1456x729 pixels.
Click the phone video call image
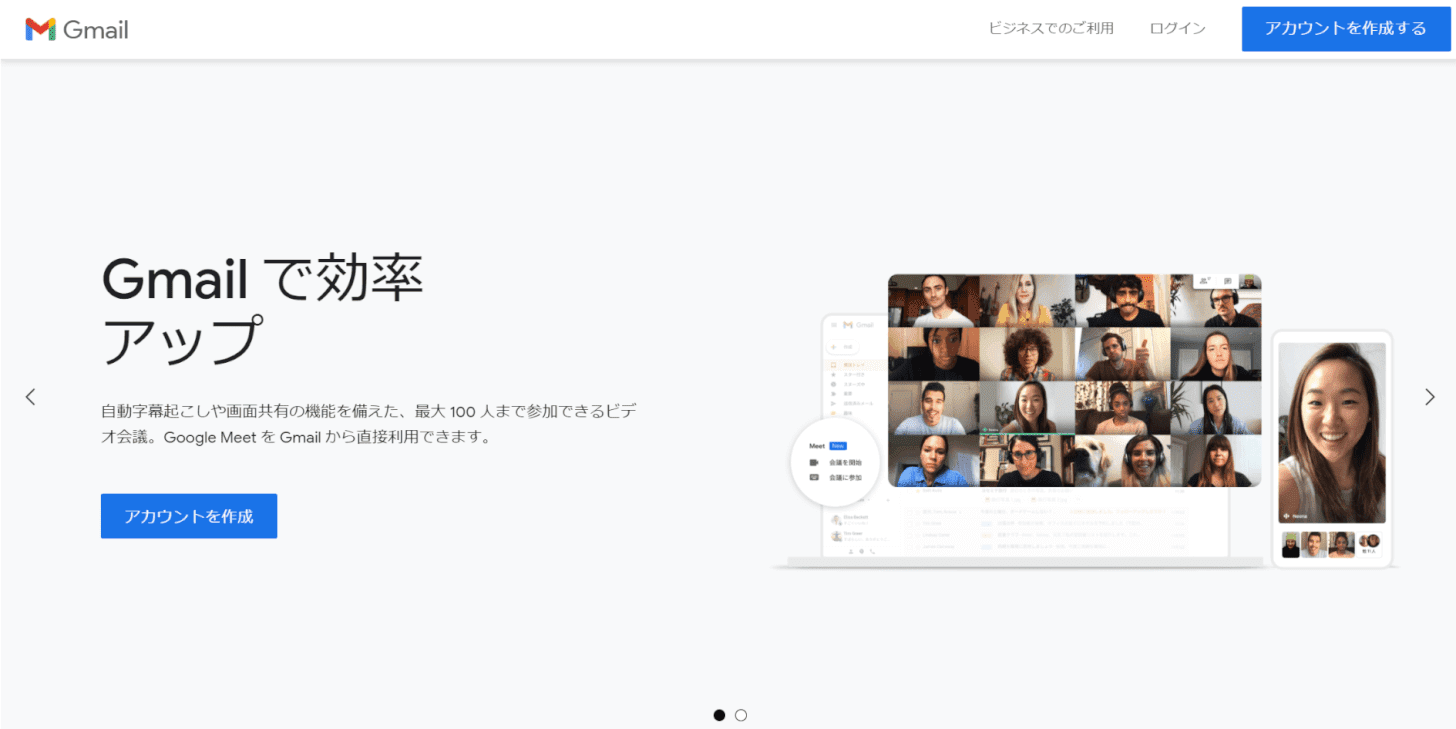[1332, 448]
